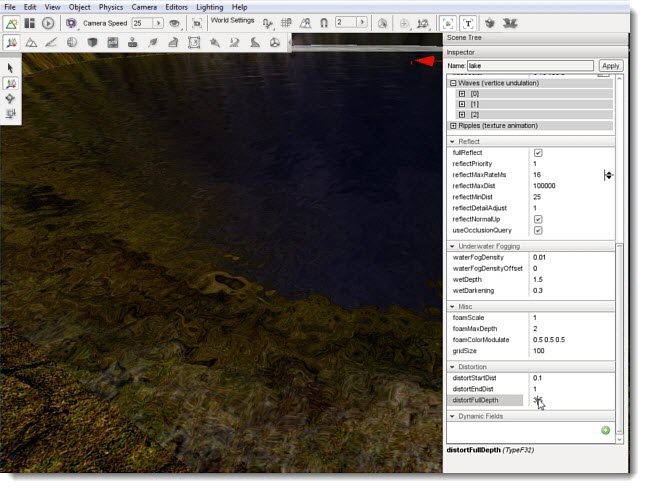This screenshot has width=645, height=488.
Task: Open the Mesh Road Editor tool
Action: [x=173, y=42]
